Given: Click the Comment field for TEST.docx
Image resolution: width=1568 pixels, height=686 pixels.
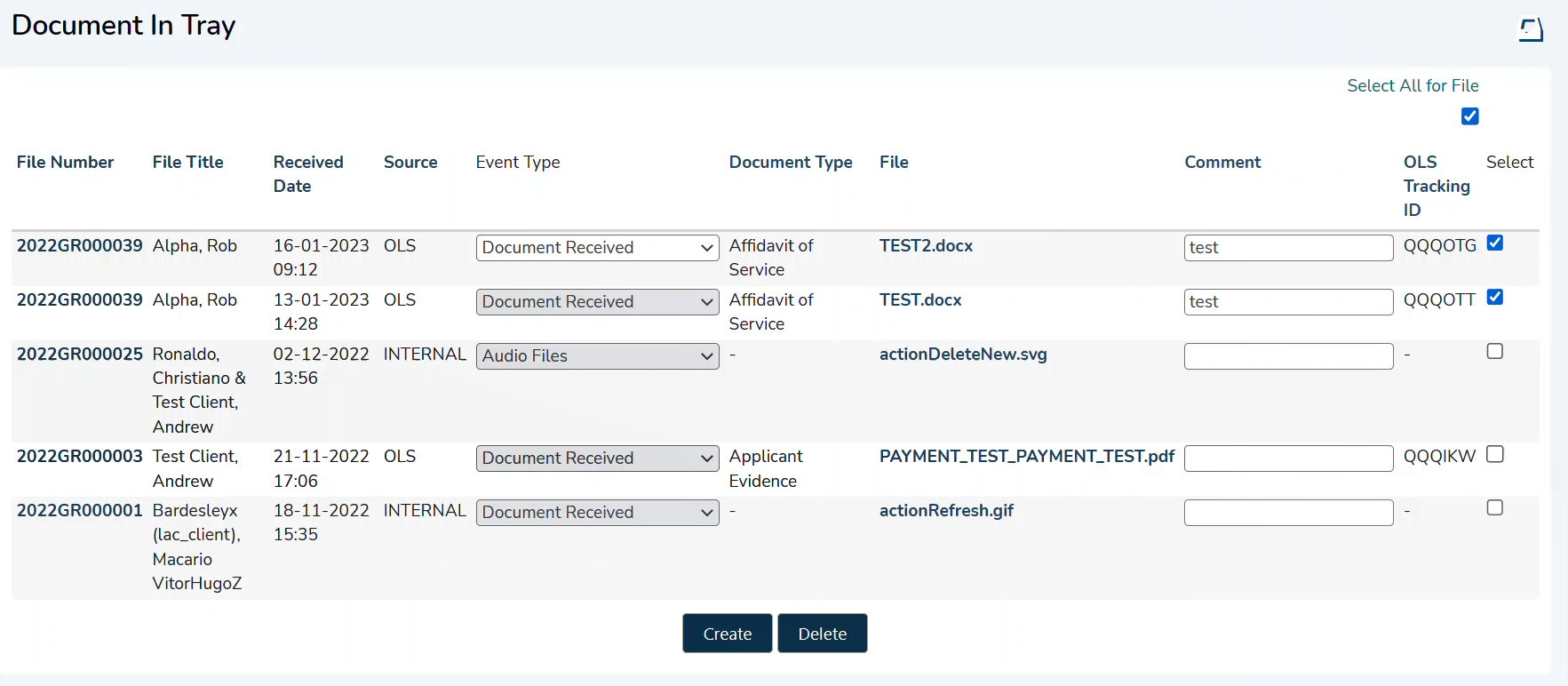Looking at the screenshot, I should [x=1288, y=302].
